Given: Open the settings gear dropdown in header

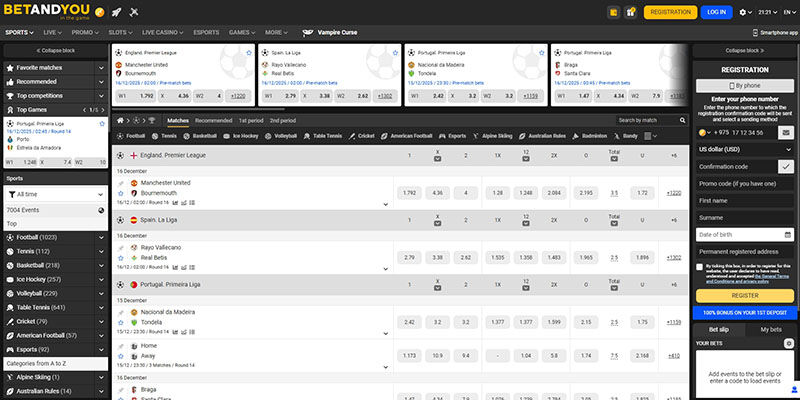Looking at the screenshot, I should pos(745,12).
